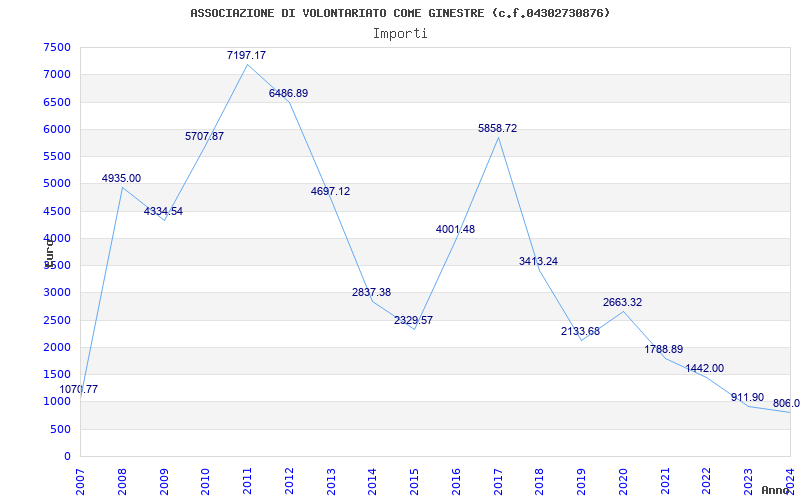This screenshot has height=500, width=800.
Task: Select data label 5707.87
Action: (204, 136)
